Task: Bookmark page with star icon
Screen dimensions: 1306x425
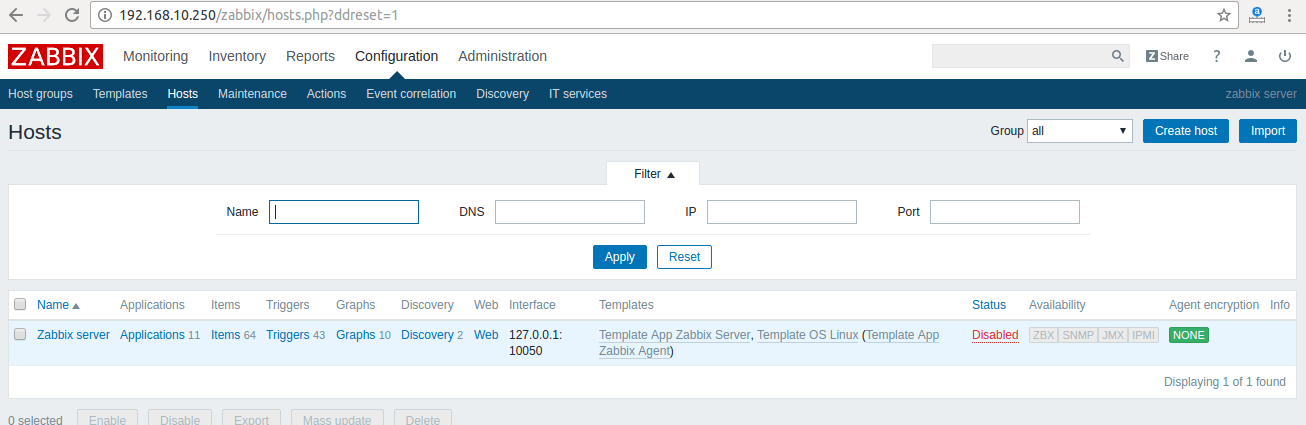Action: click(x=1224, y=15)
